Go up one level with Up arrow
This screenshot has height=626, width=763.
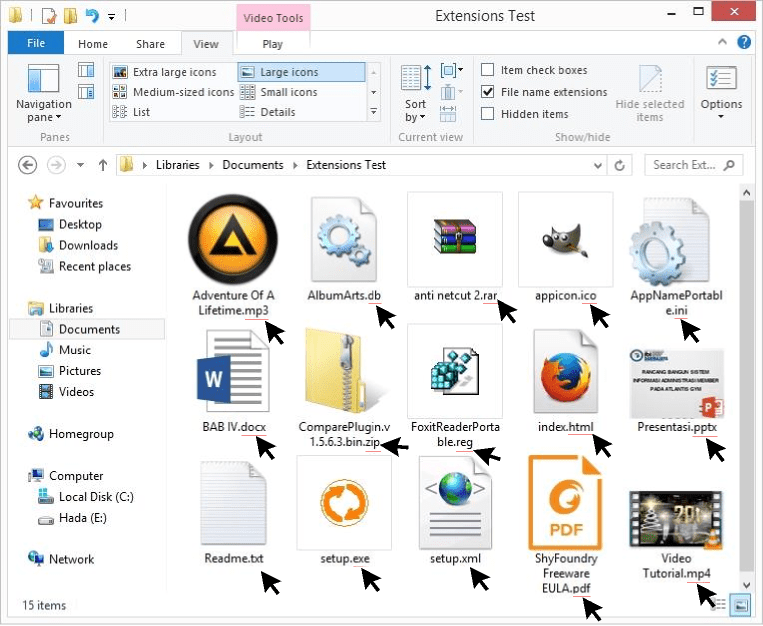pyautogui.click(x=103, y=165)
